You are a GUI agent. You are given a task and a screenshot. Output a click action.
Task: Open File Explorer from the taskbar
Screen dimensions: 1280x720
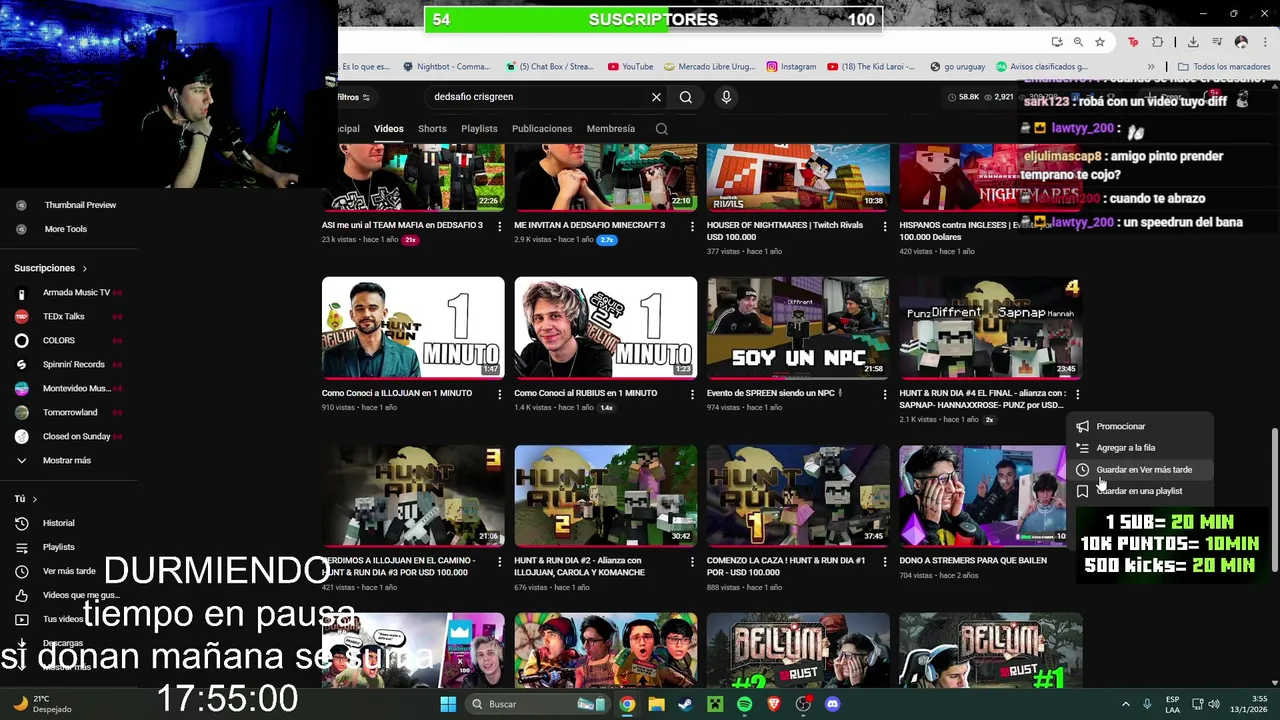(656, 704)
